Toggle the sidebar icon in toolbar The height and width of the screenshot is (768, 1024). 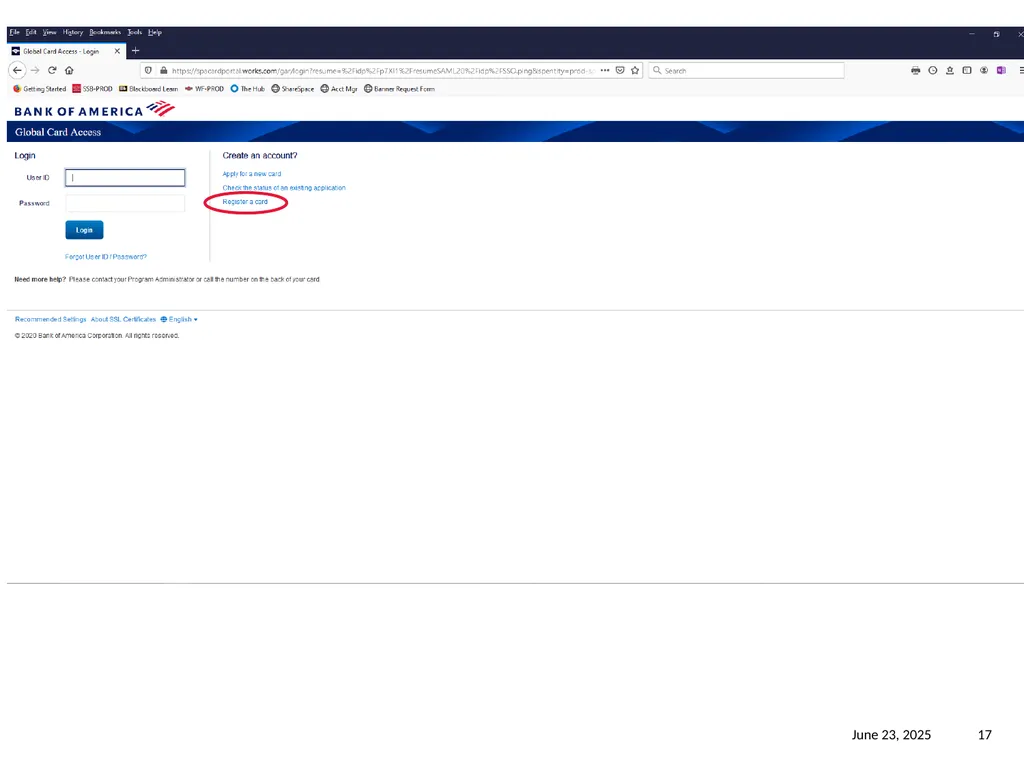[x=967, y=71]
